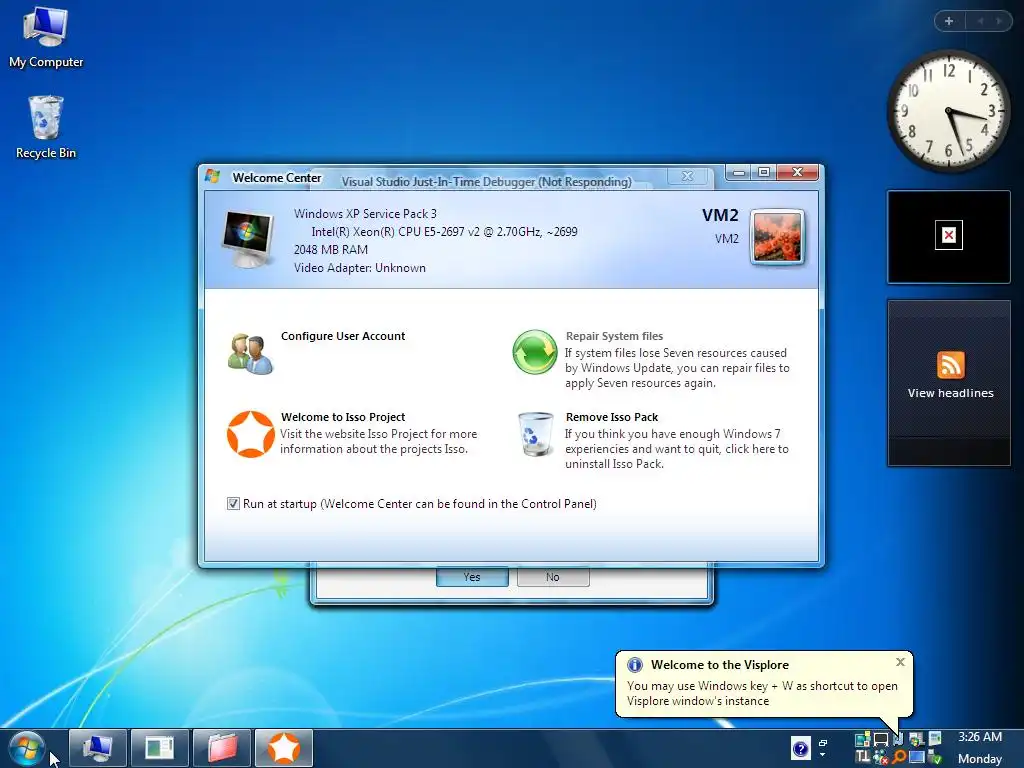Viewport: 1024px width, 768px height.
Task: Click the info icon in Visplore balloon
Action: (x=634, y=665)
